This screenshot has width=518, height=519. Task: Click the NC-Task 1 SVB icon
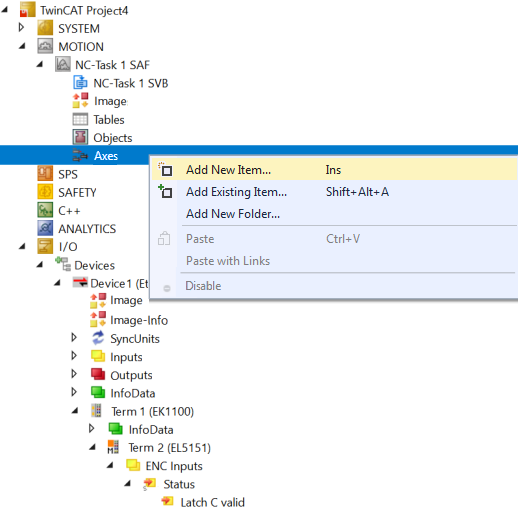(80, 83)
